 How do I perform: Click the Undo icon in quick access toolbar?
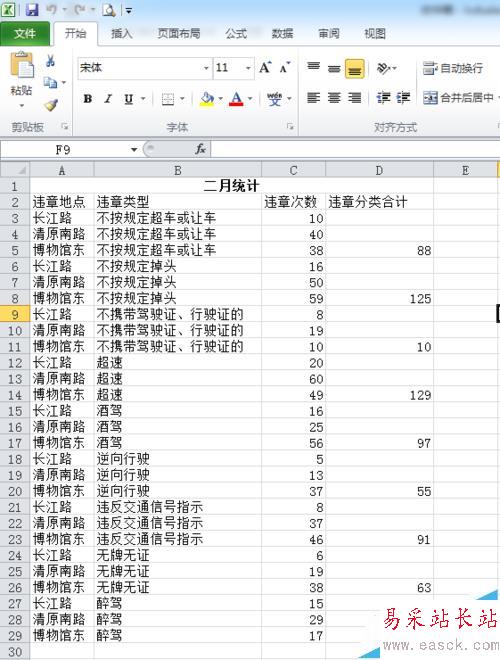coord(52,10)
